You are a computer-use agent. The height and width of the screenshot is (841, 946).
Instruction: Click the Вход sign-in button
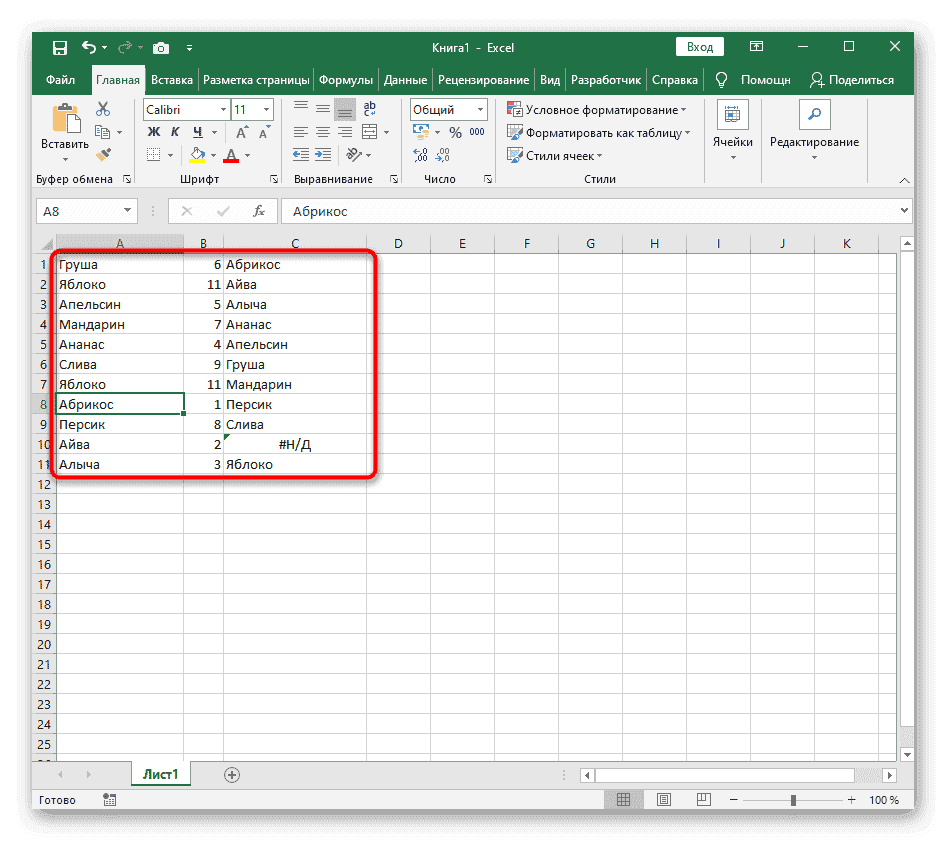(x=700, y=47)
